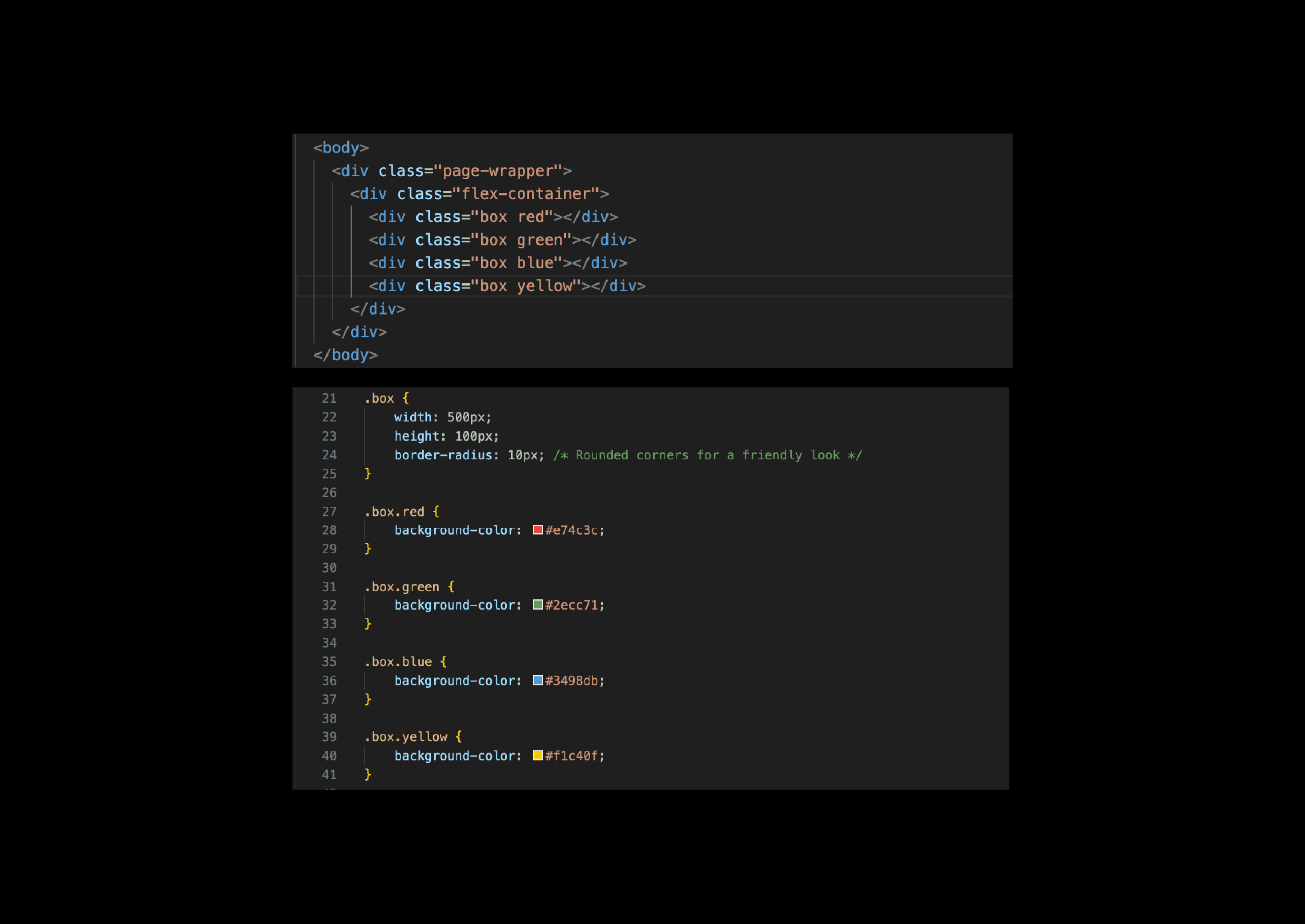Click line number 41 in gutter
1305x924 pixels.
(329, 774)
